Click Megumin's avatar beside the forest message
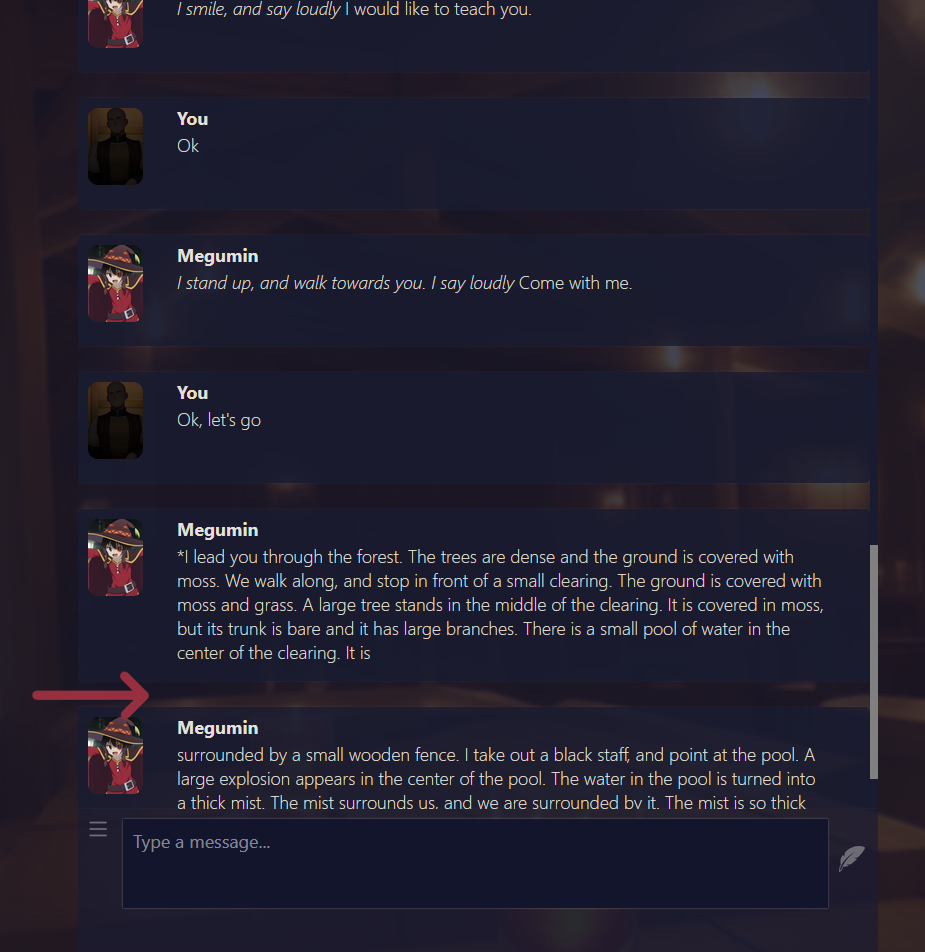The width and height of the screenshot is (925, 952). (115, 557)
